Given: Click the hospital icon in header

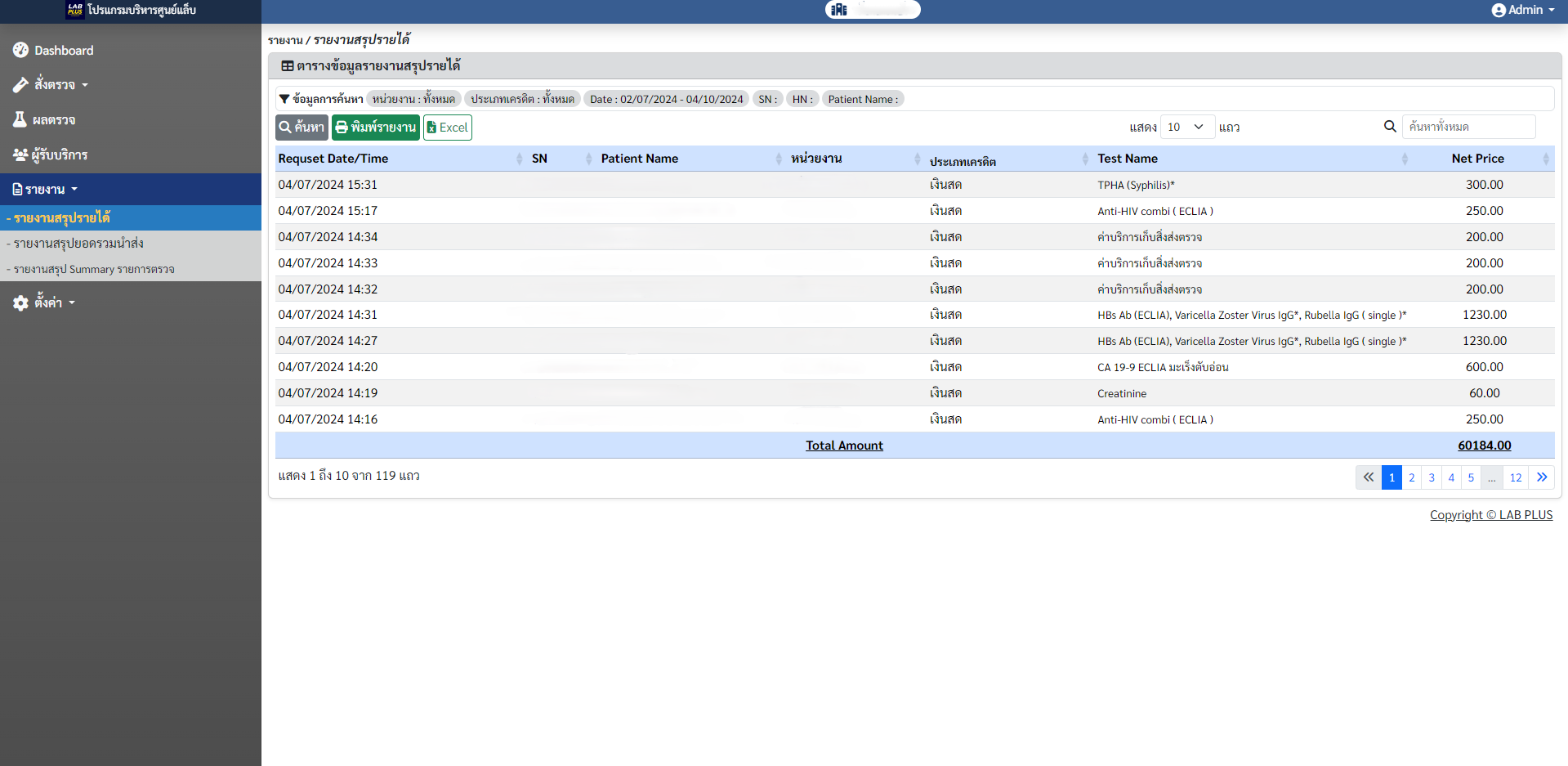Looking at the screenshot, I should click(x=839, y=10).
